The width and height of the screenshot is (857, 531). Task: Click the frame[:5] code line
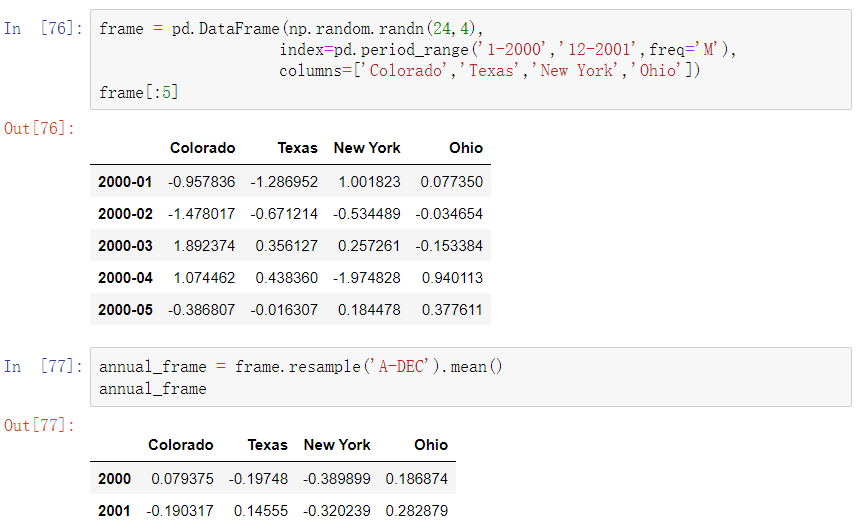tap(138, 92)
